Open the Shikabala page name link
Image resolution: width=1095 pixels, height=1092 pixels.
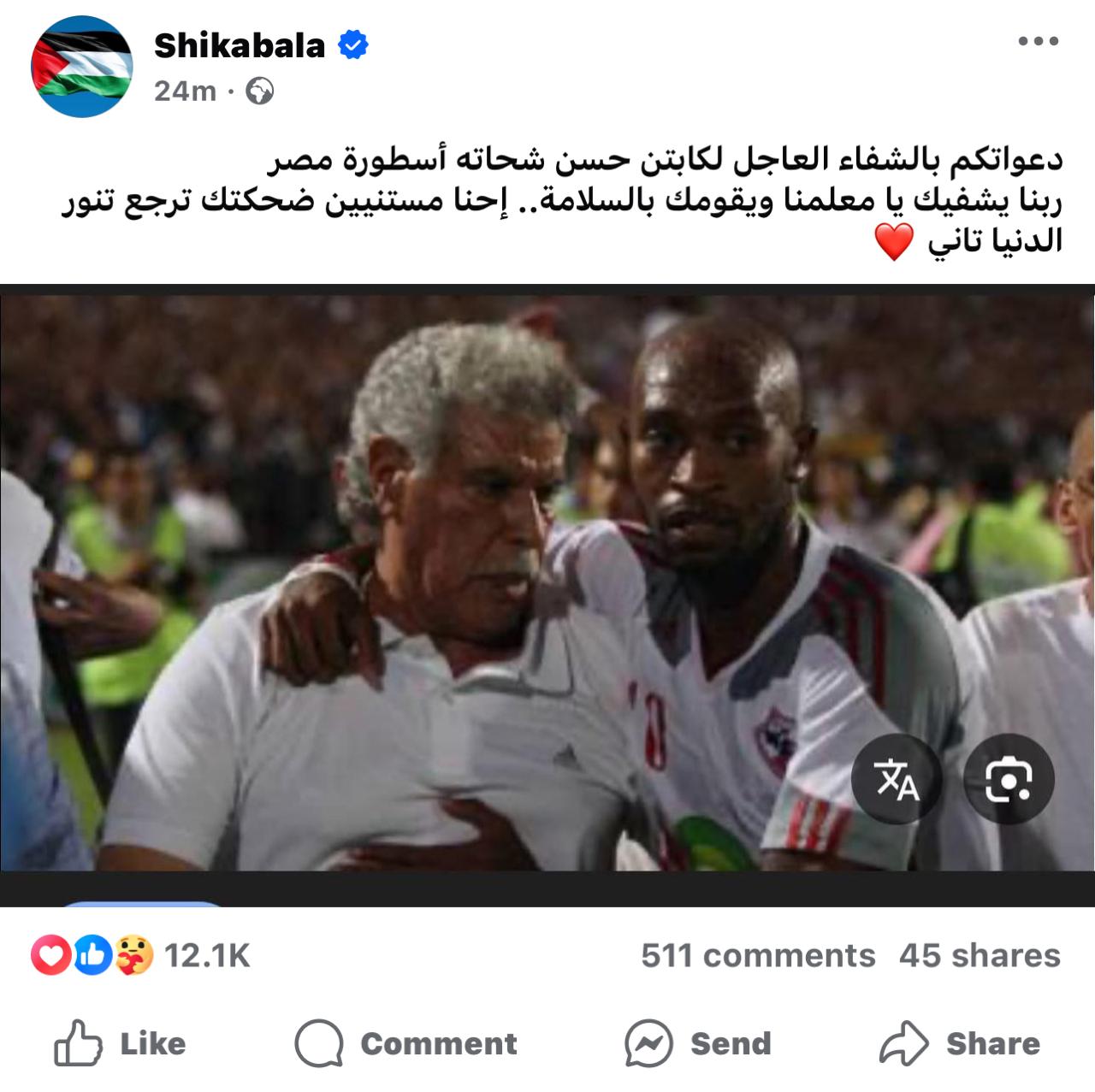pyautogui.click(x=240, y=45)
